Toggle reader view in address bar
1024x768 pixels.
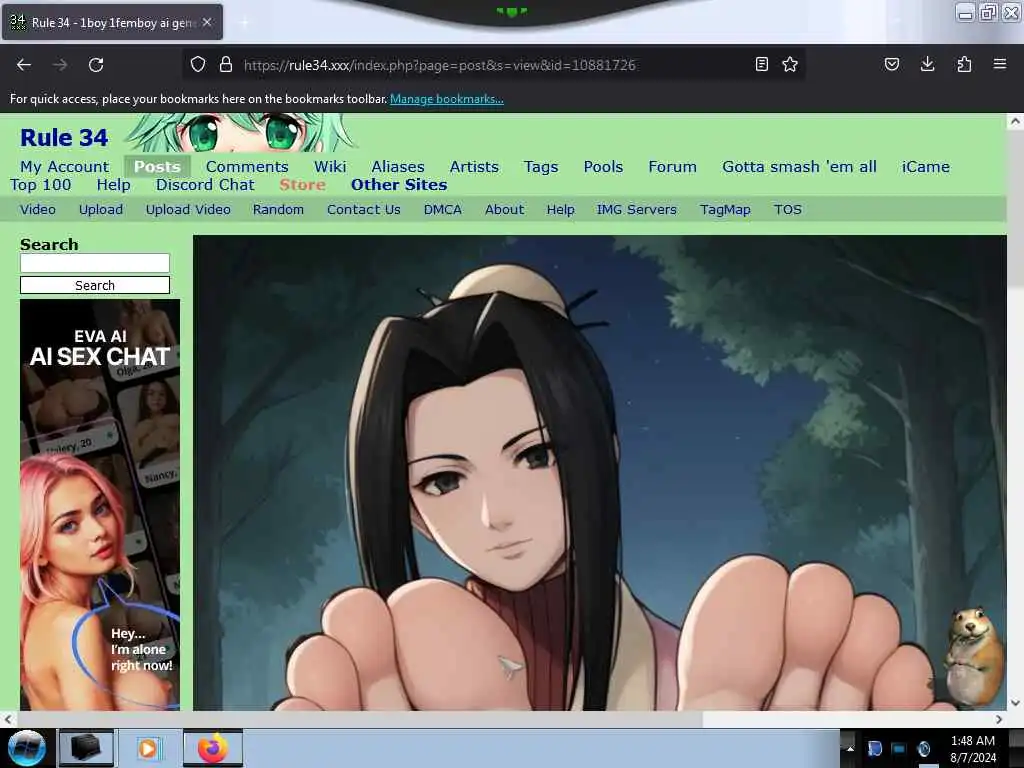pyautogui.click(x=761, y=64)
